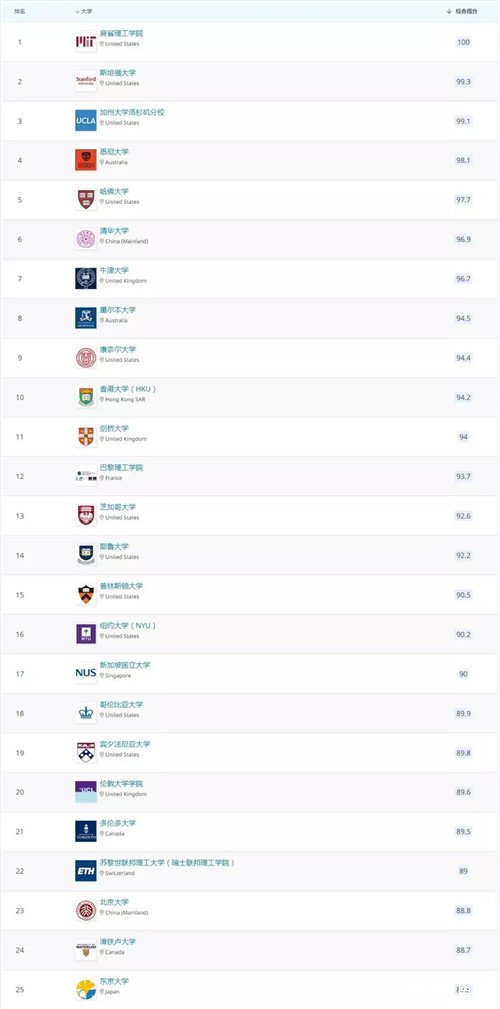Open the ETH Zurich logo
This screenshot has width=500, height=1009.
click(86, 871)
